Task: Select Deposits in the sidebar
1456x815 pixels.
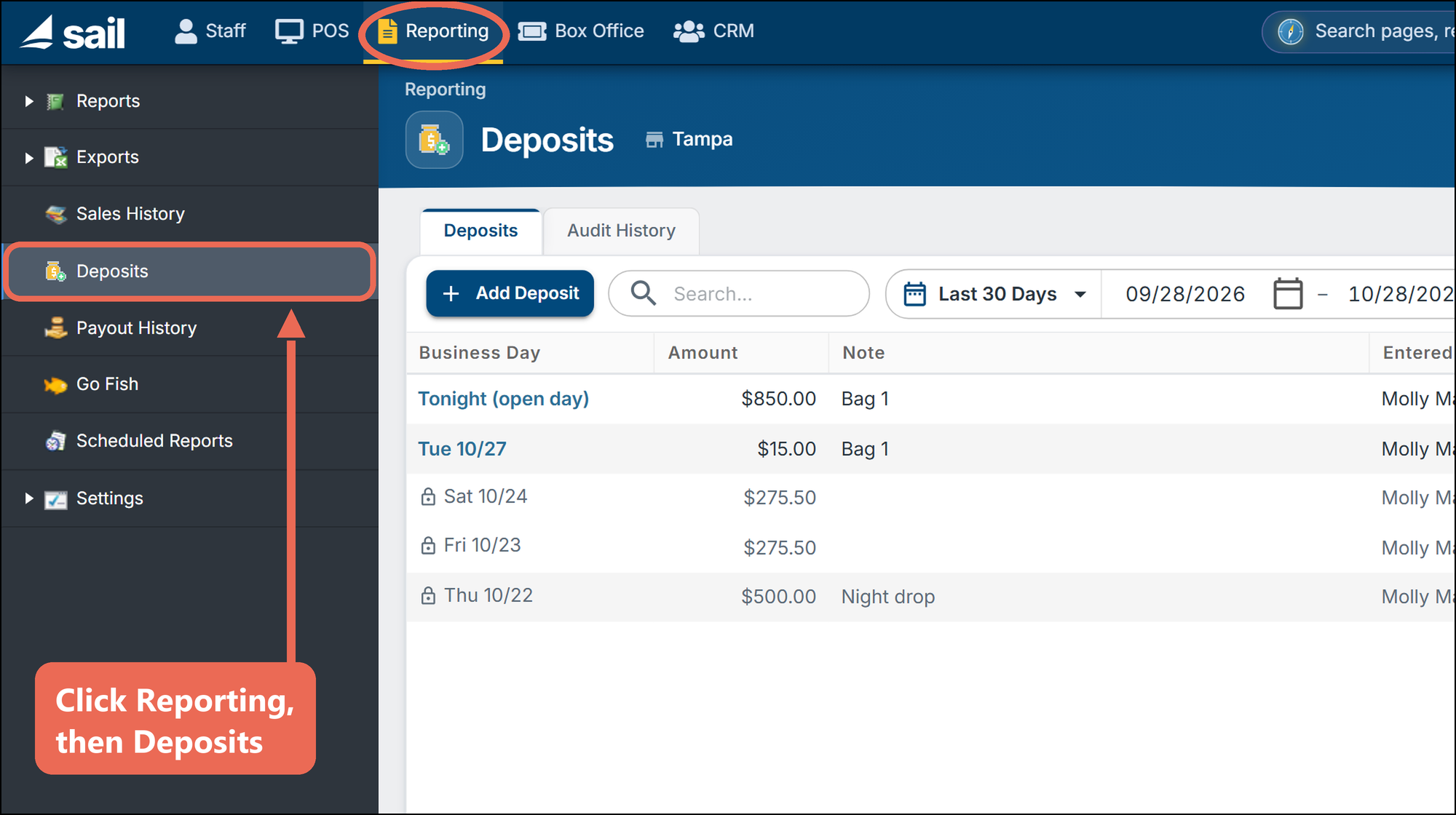Action: pyautogui.click(x=189, y=271)
